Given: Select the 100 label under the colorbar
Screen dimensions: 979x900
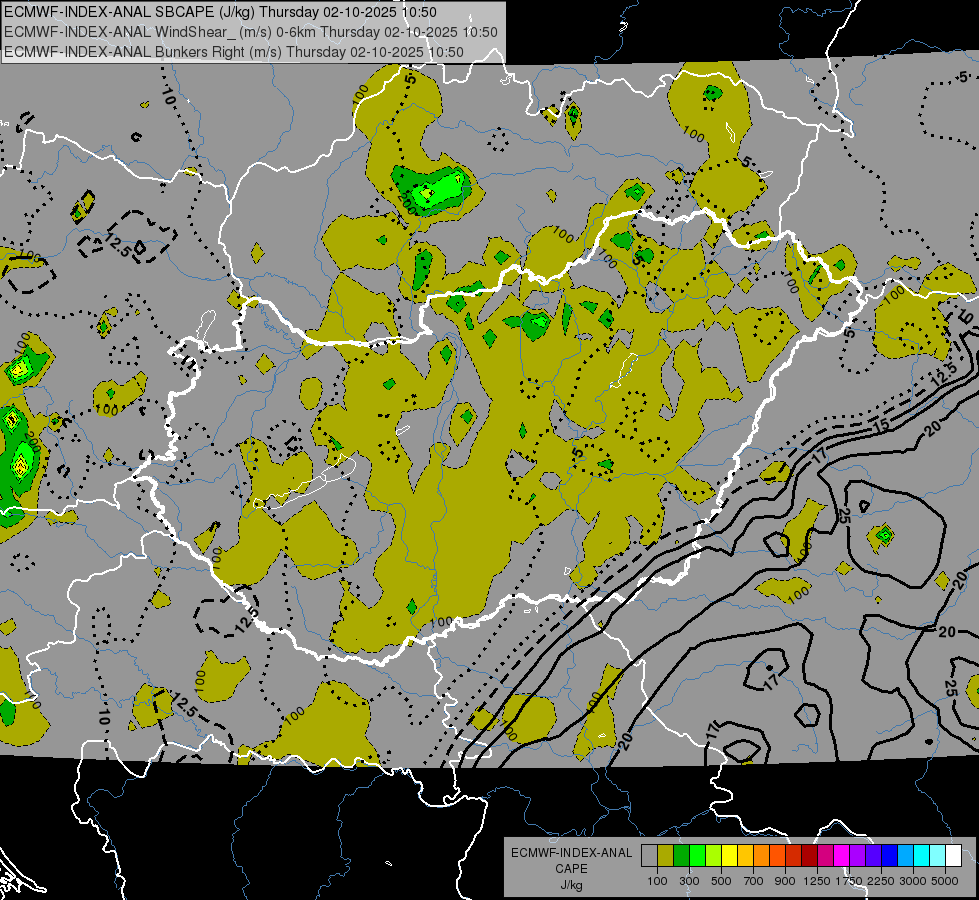Looking at the screenshot, I should coord(657,881).
